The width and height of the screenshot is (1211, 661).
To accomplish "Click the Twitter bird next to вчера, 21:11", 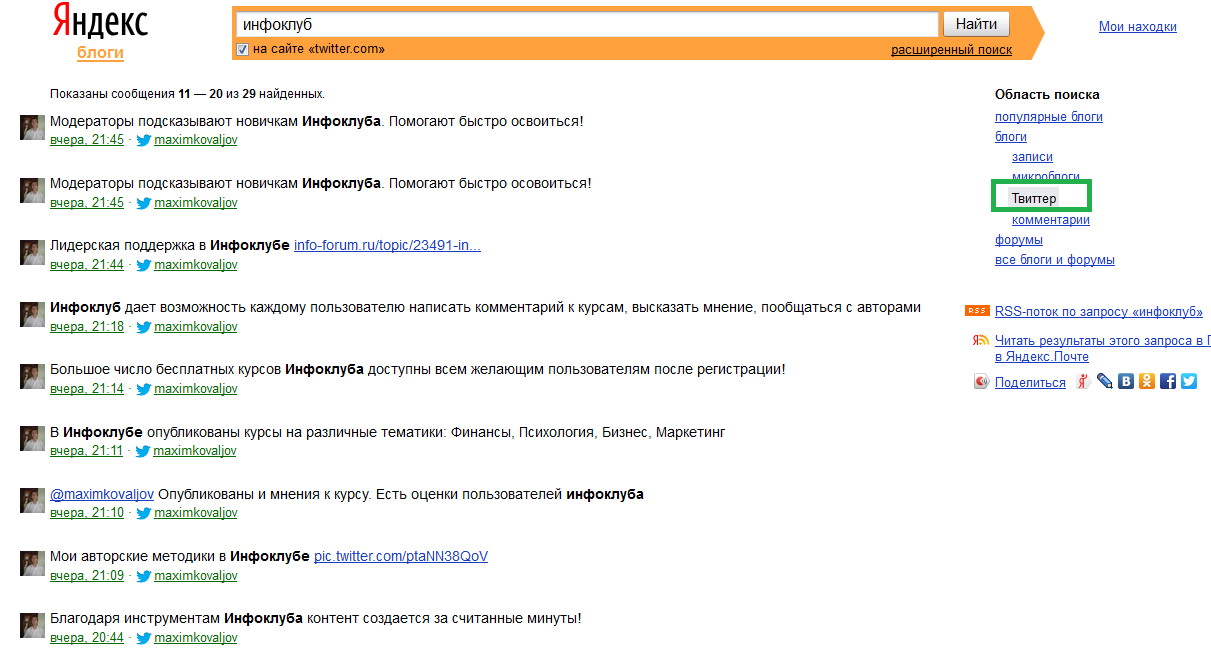I will 143,451.
